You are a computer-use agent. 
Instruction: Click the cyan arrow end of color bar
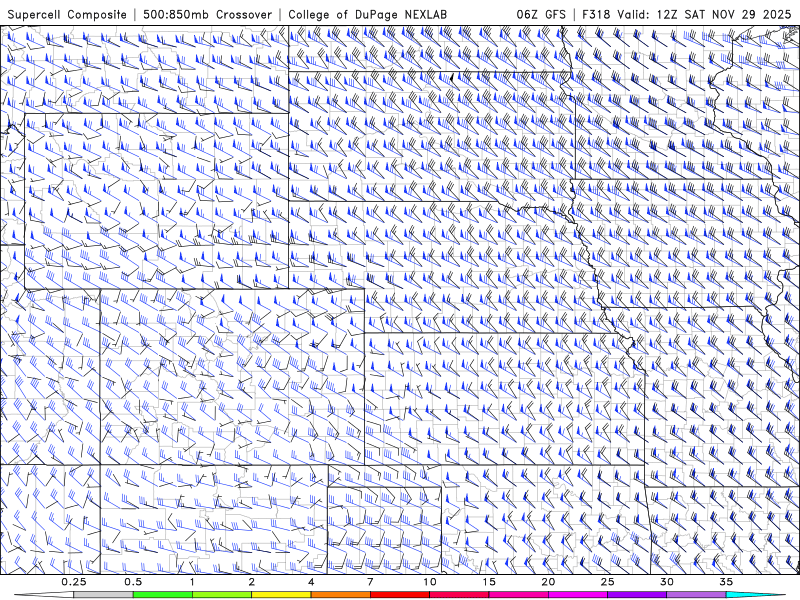[756, 595]
